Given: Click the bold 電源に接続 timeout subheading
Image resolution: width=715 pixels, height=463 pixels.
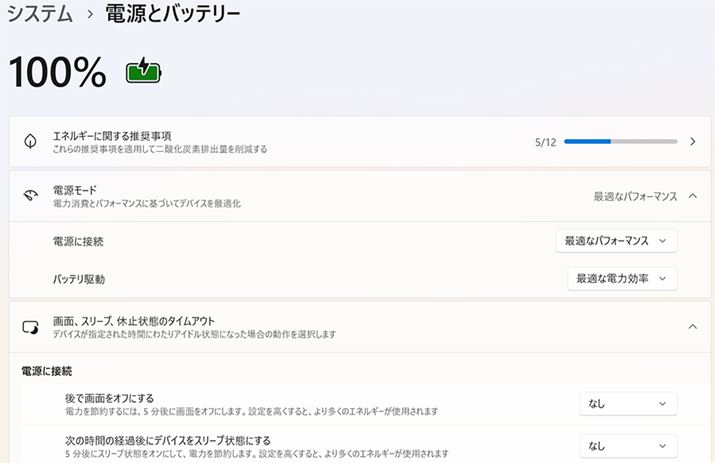Looking at the screenshot, I should tap(47, 371).
